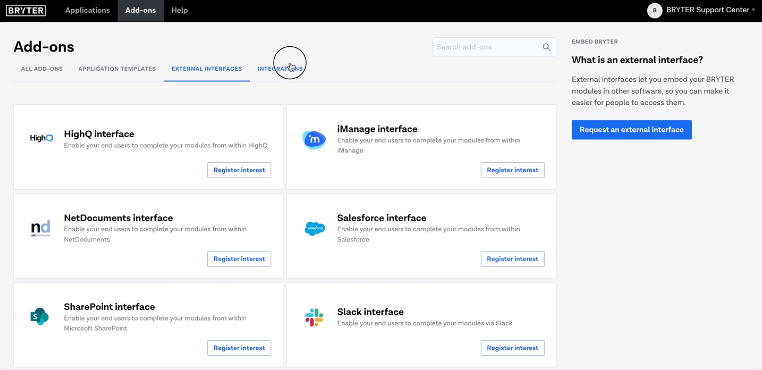Image resolution: width=762 pixels, height=370 pixels.
Task: Register interest in SharePoint interface
Action: pyautogui.click(x=239, y=348)
